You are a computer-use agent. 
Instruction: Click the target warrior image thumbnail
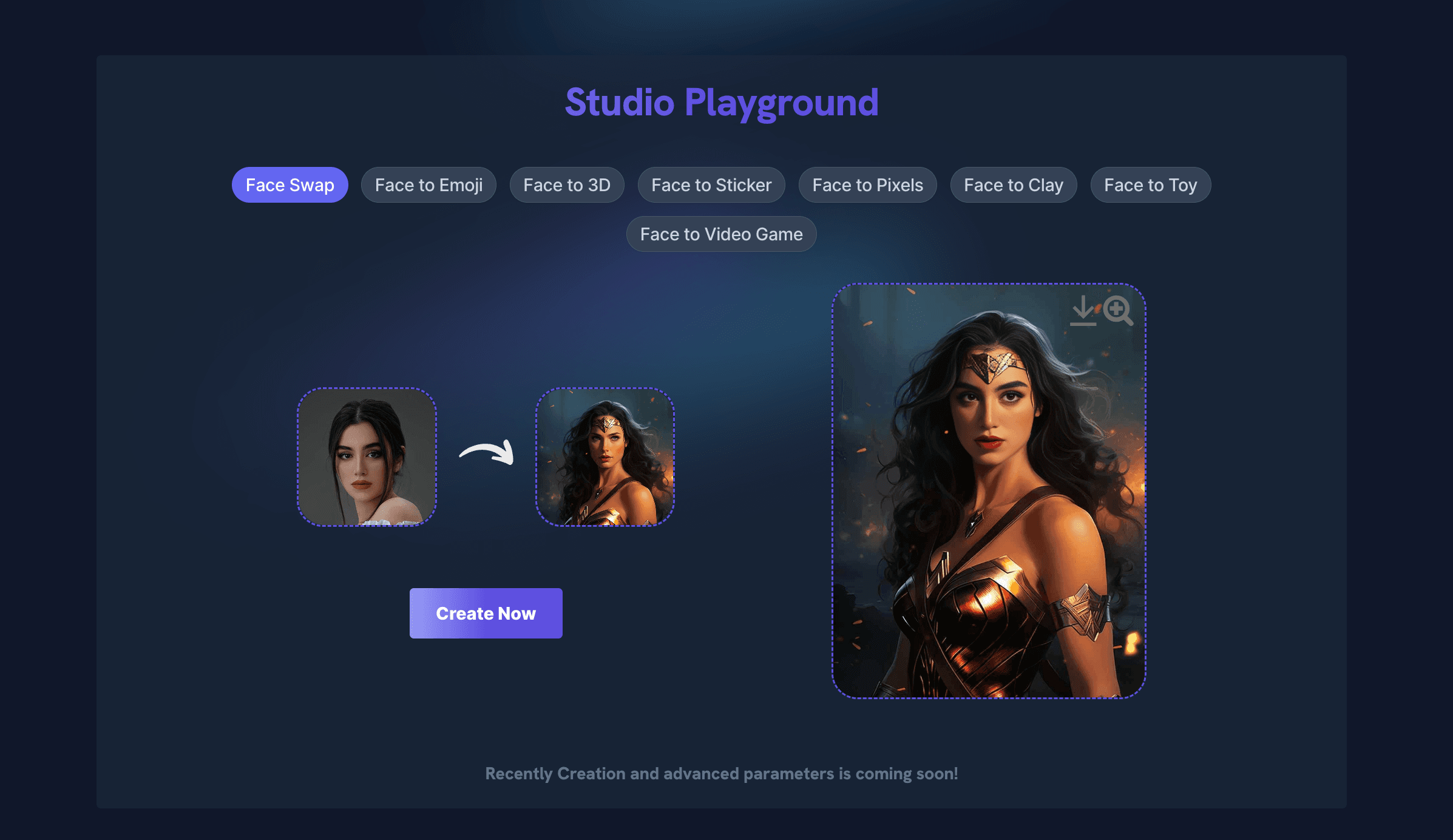[605, 457]
